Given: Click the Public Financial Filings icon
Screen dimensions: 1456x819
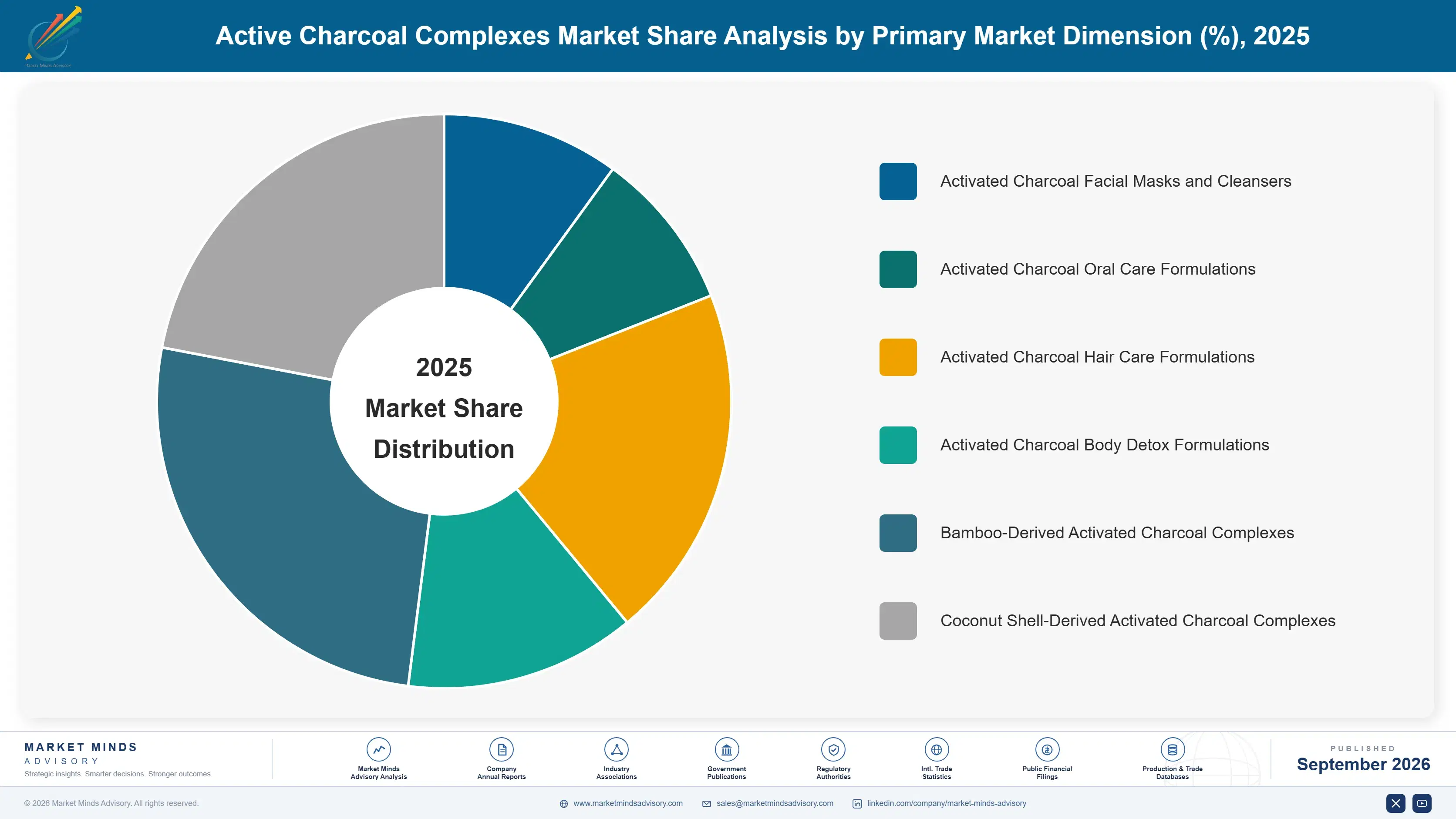Looking at the screenshot, I should [x=1047, y=749].
